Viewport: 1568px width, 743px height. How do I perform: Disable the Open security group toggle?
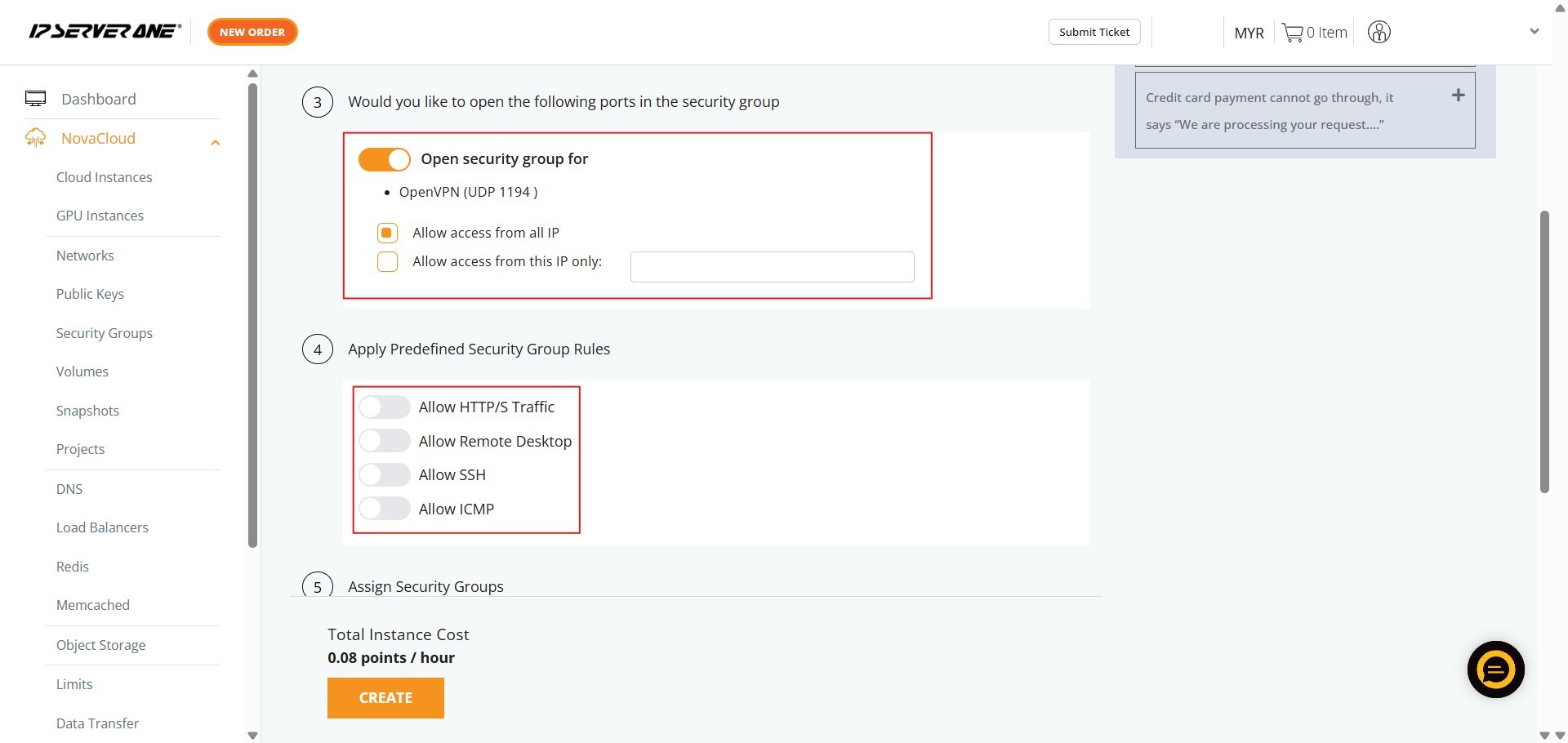click(384, 159)
